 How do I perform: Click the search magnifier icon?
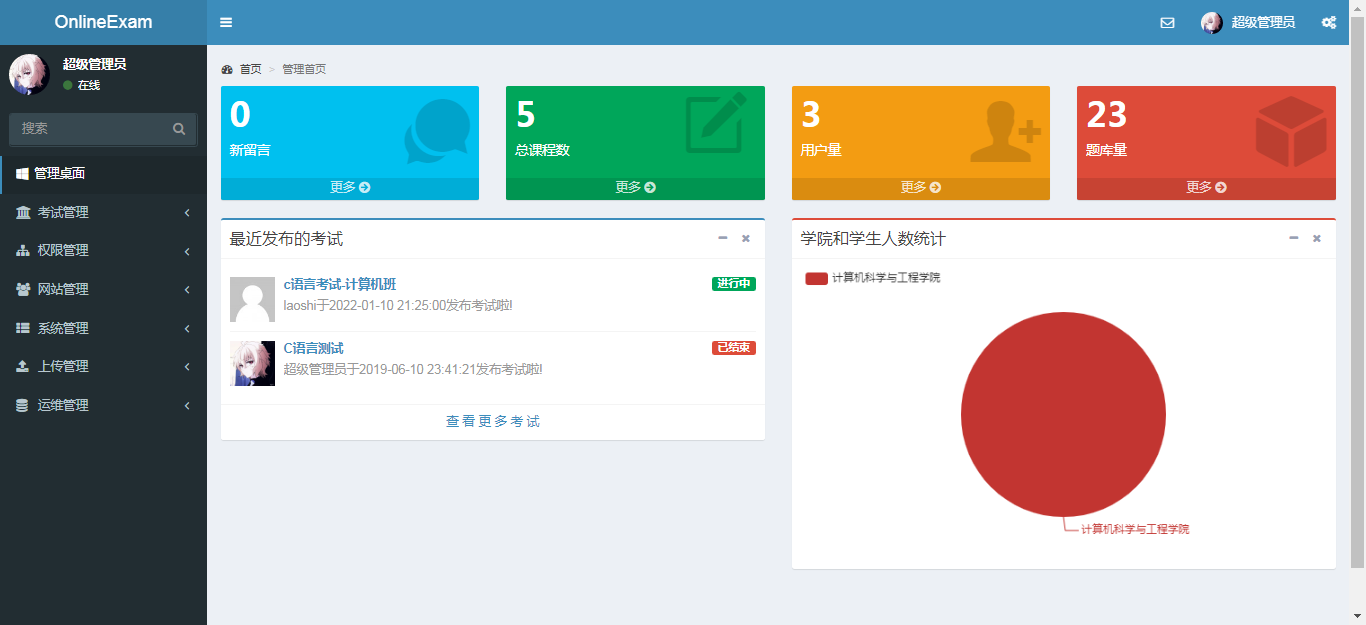[x=179, y=129]
